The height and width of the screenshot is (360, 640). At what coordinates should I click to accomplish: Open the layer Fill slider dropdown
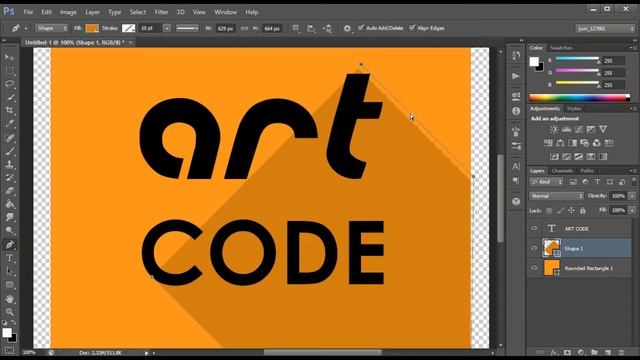(x=632, y=210)
